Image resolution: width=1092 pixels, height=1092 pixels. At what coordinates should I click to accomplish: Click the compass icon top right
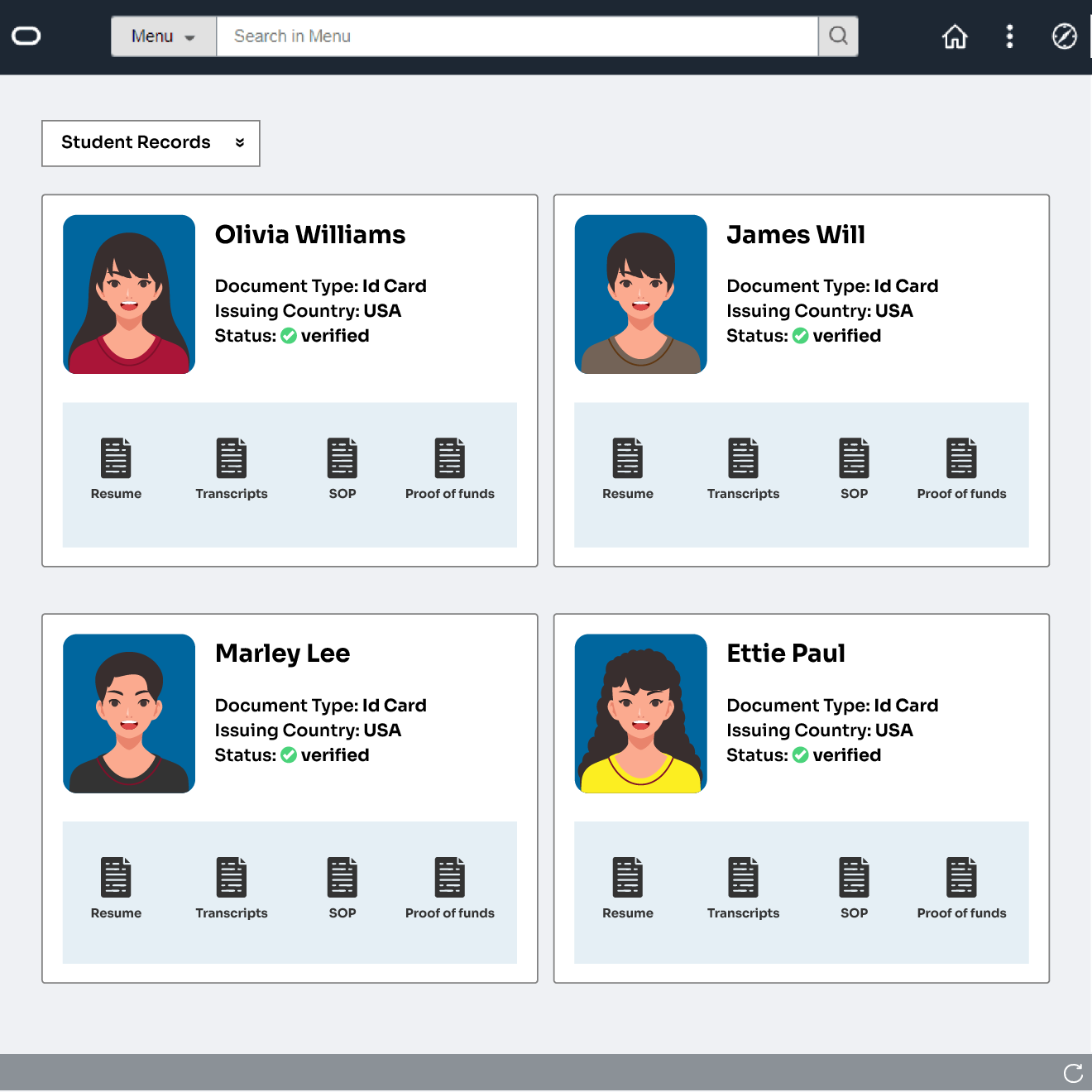pos(1064,36)
